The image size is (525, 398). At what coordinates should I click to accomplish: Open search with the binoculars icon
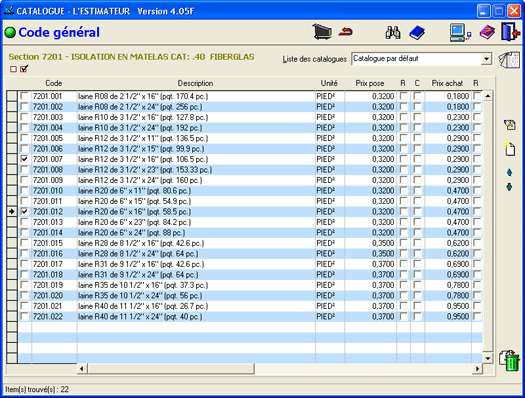pos(393,32)
